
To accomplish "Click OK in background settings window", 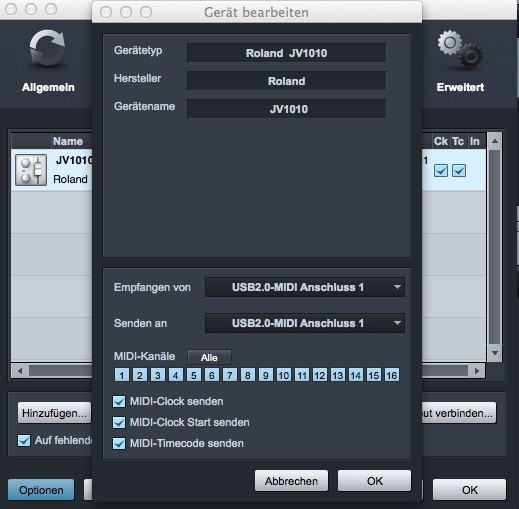I will (469, 490).
